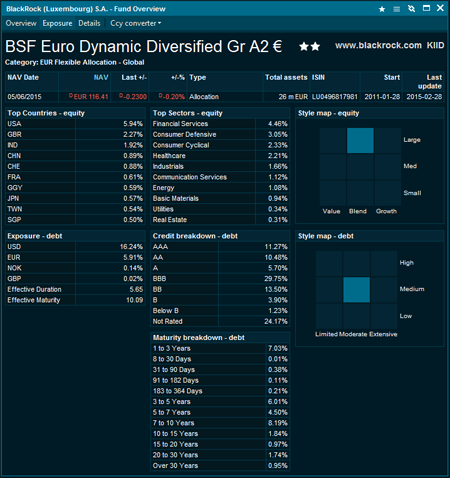Open the Details tab
The width and height of the screenshot is (450, 478).
(89, 23)
